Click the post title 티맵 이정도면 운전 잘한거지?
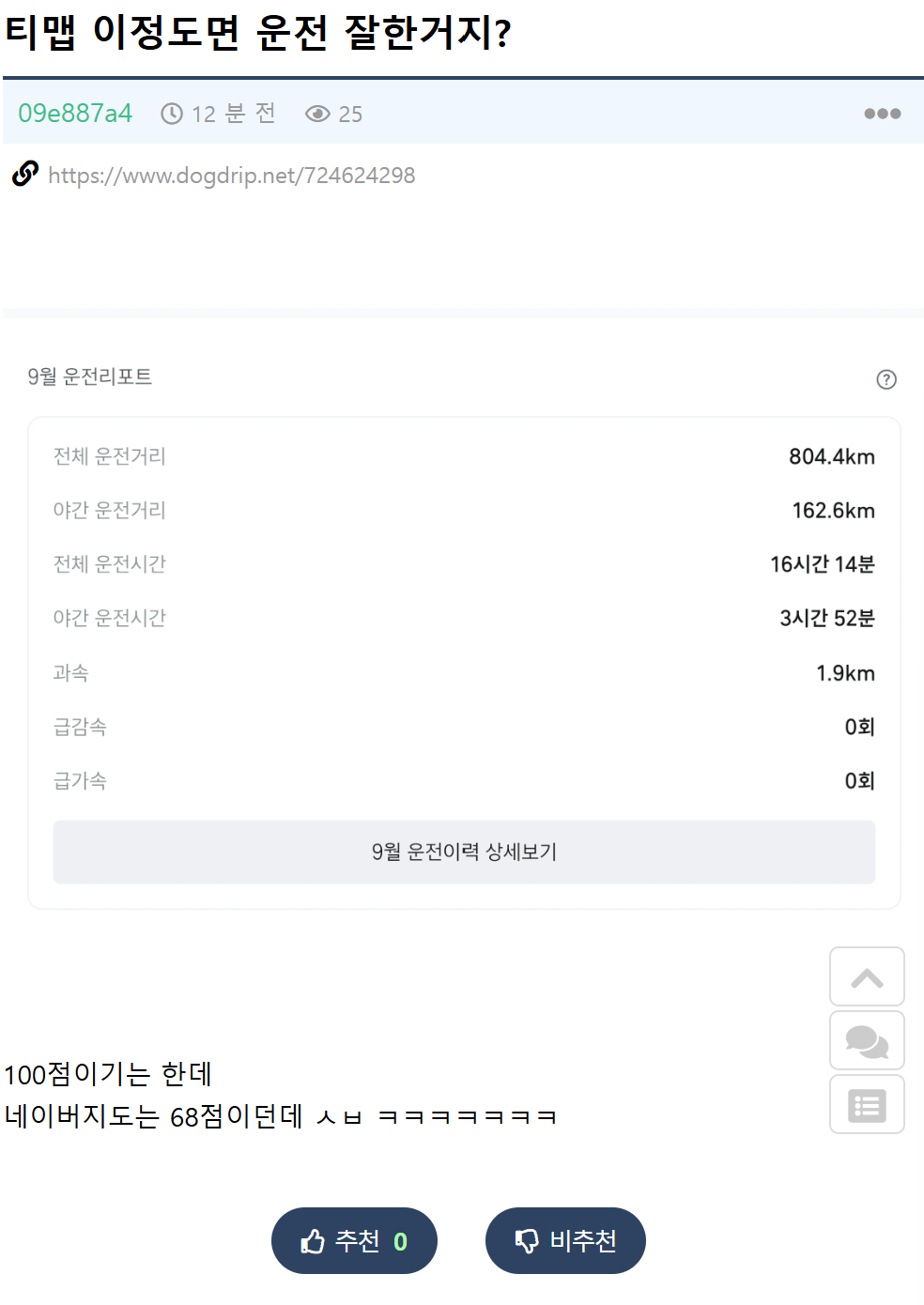This screenshot has width=924, height=1305. point(258,33)
